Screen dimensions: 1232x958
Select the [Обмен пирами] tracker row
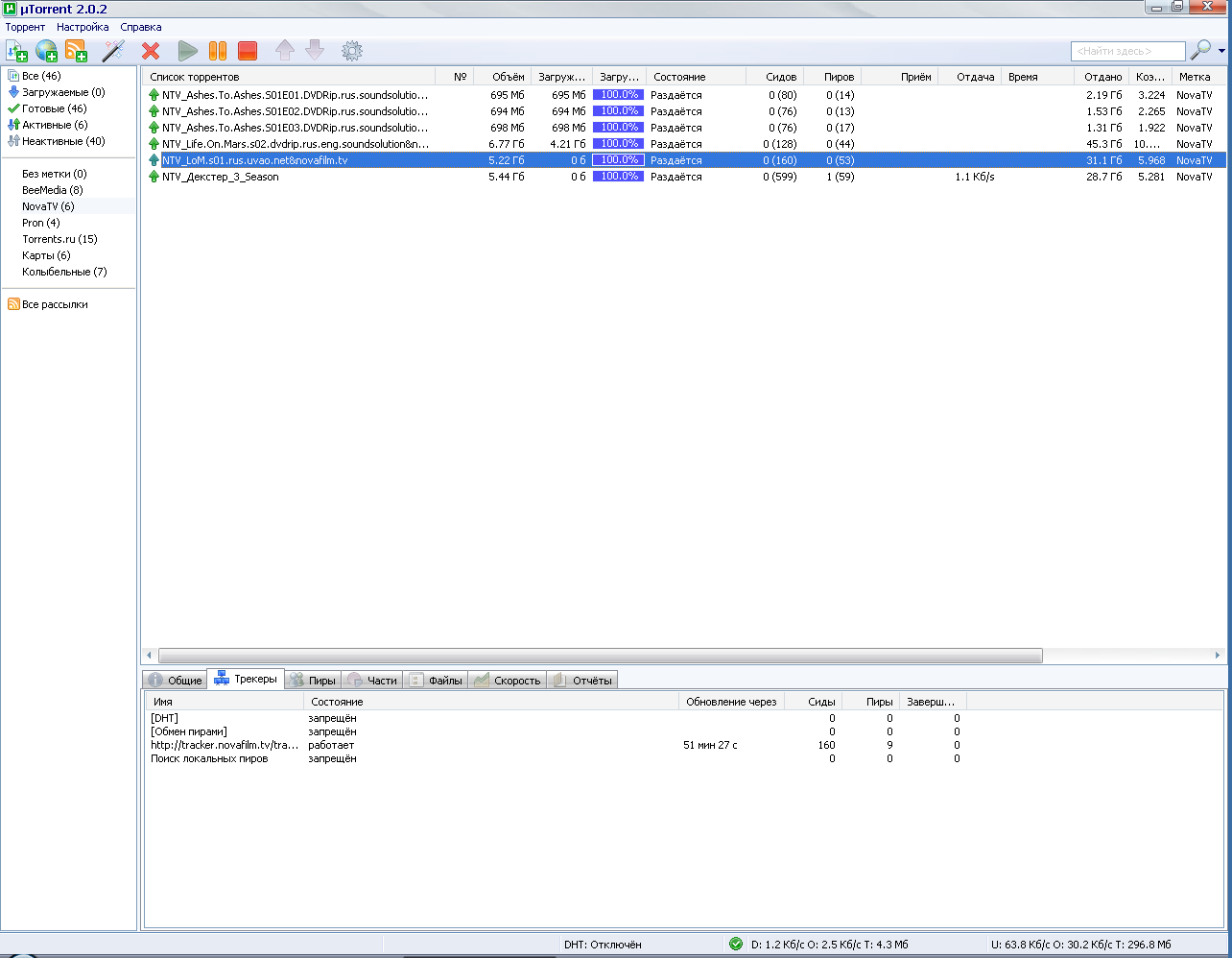click(555, 731)
